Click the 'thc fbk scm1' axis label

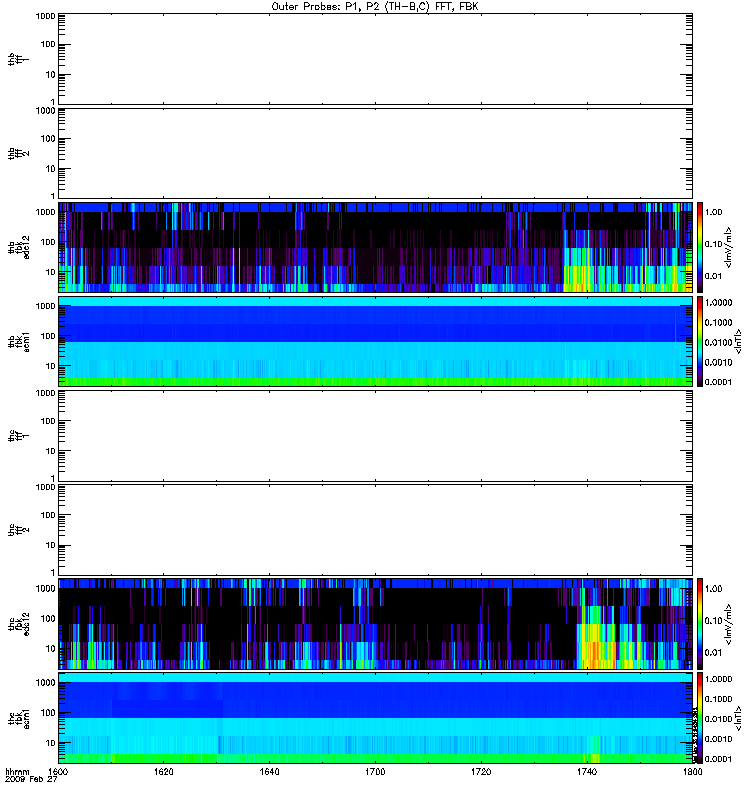[x=18, y=717]
